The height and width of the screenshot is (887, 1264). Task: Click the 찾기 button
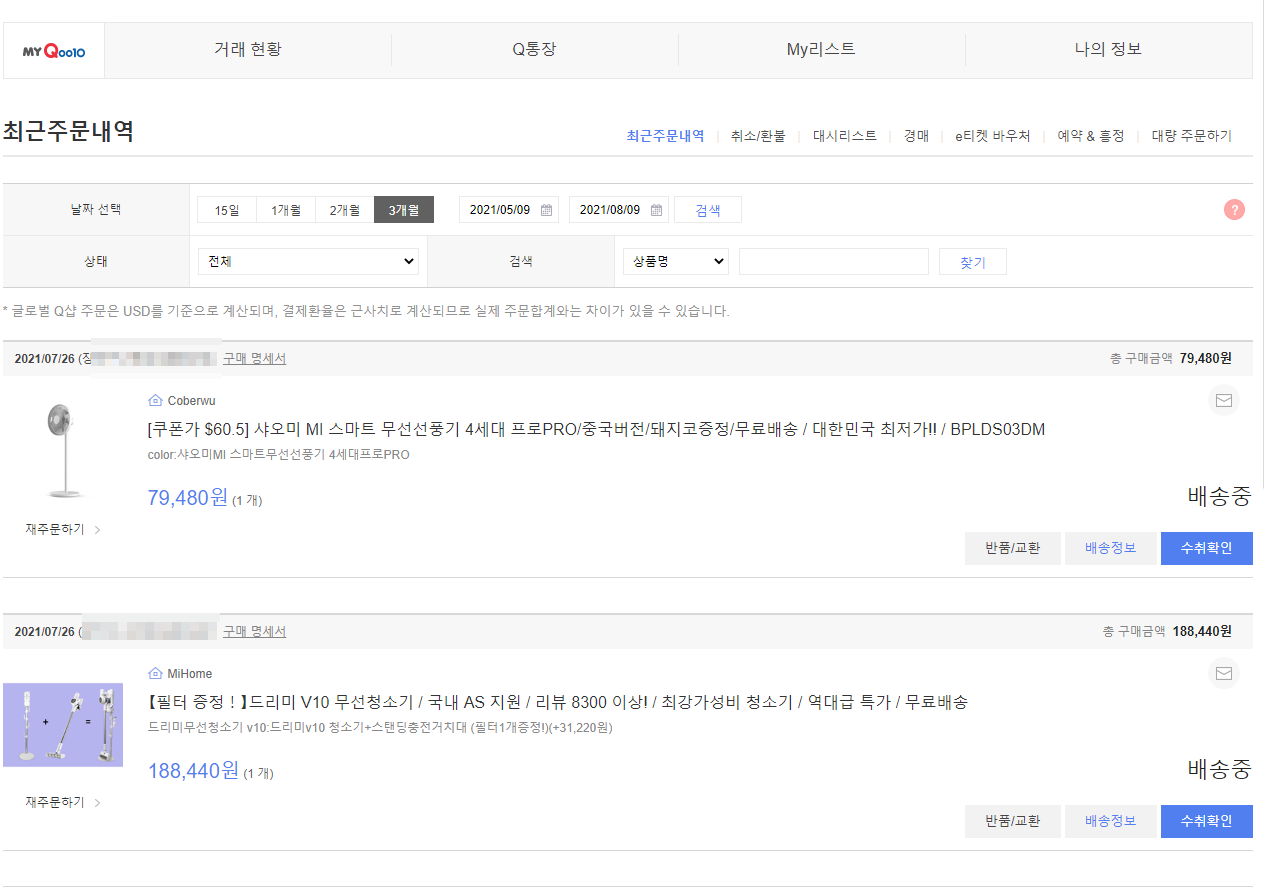pyautogui.click(x=973, y=261)
